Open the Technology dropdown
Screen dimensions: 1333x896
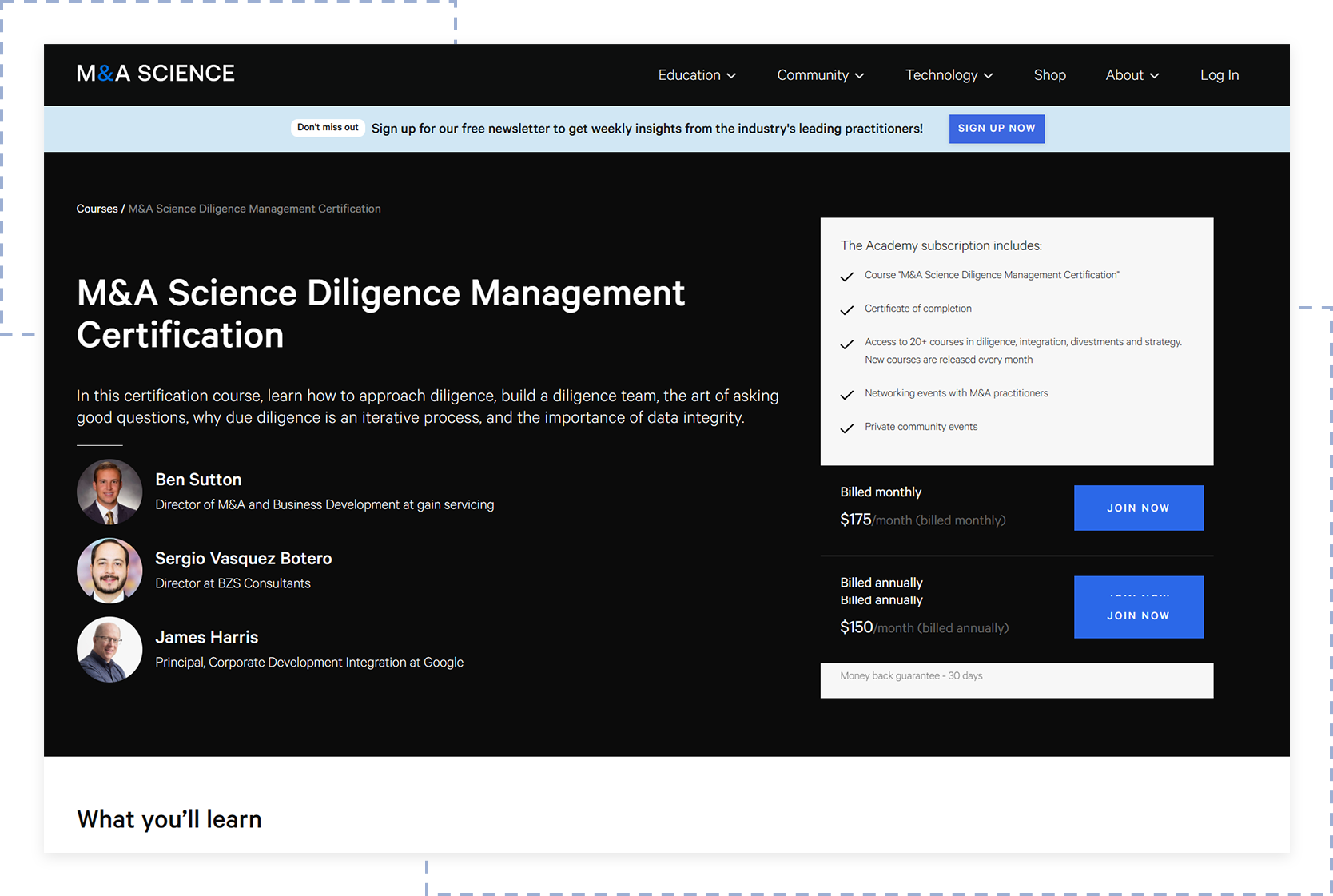coord(948,74)
